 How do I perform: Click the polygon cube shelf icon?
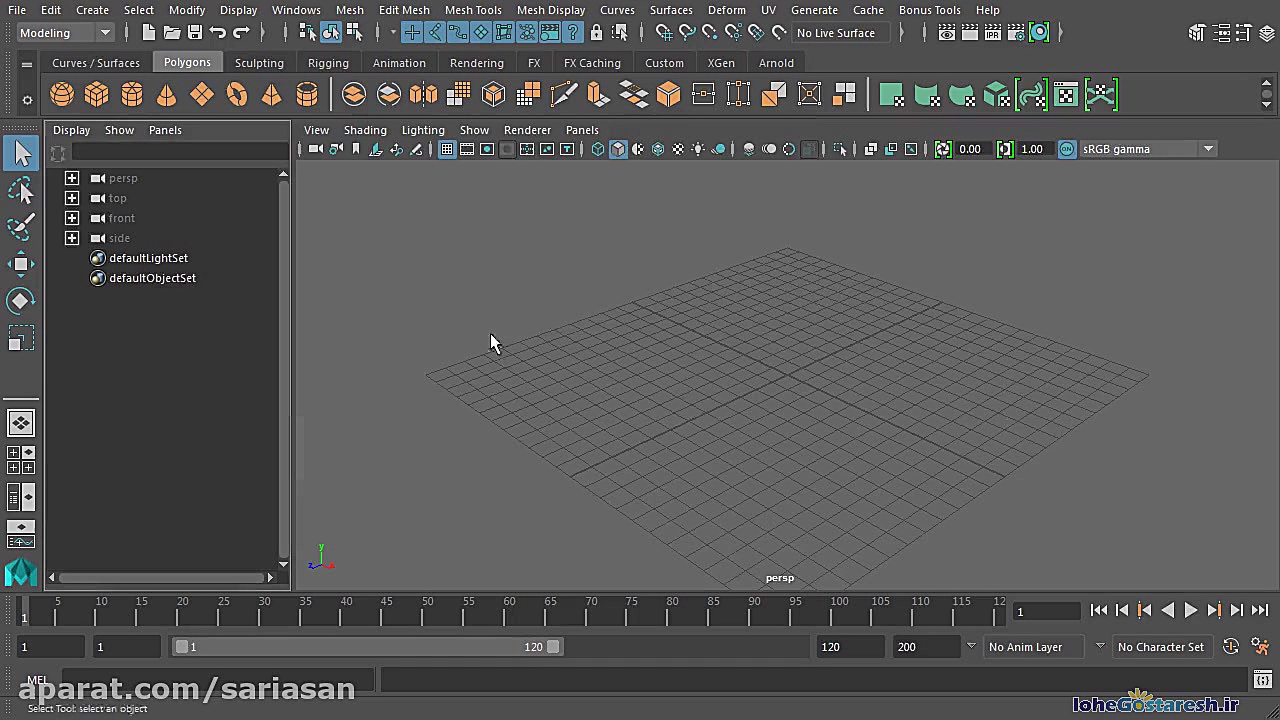coord(97,95)
